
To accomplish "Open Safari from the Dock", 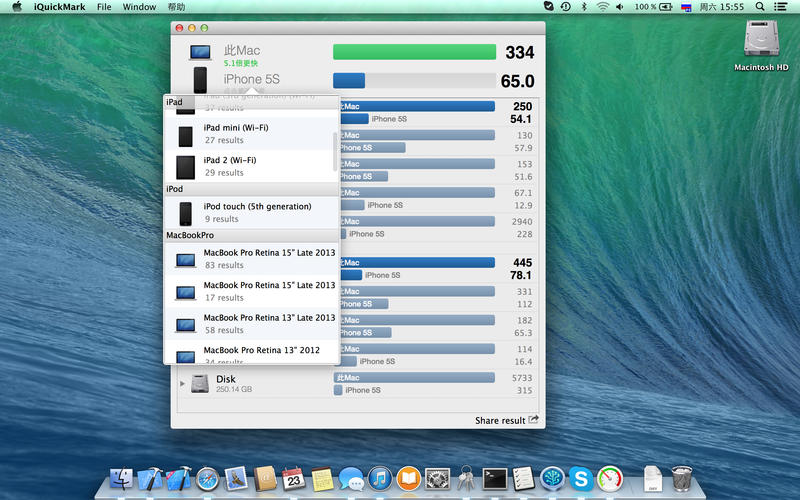I will (x=208, y=479).
